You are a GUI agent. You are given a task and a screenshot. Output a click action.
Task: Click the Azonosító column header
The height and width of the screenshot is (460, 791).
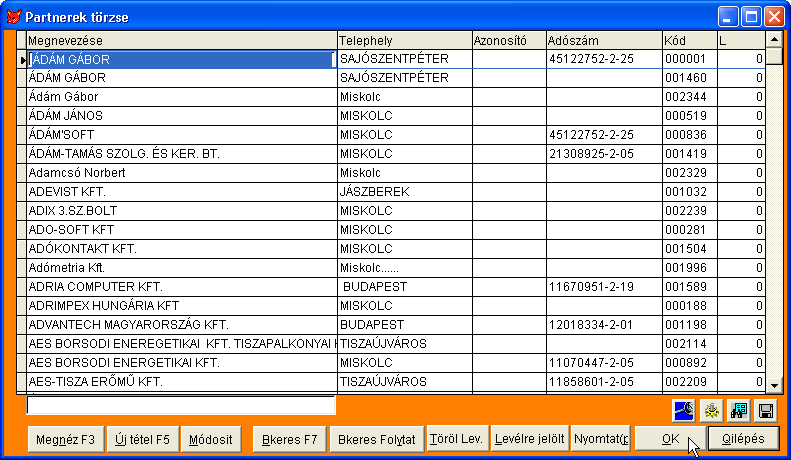(509, 40)
